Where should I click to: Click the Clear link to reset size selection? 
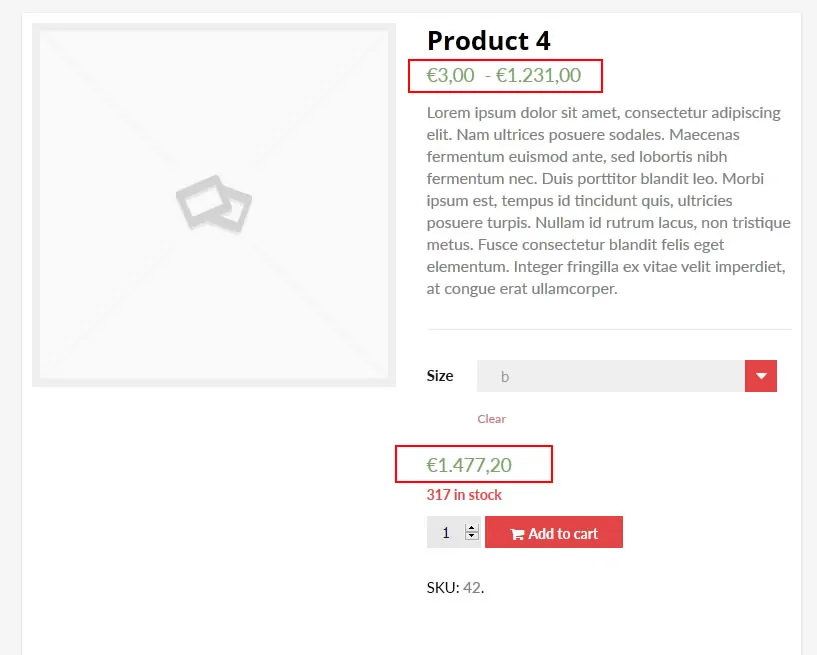click(491, 419)
